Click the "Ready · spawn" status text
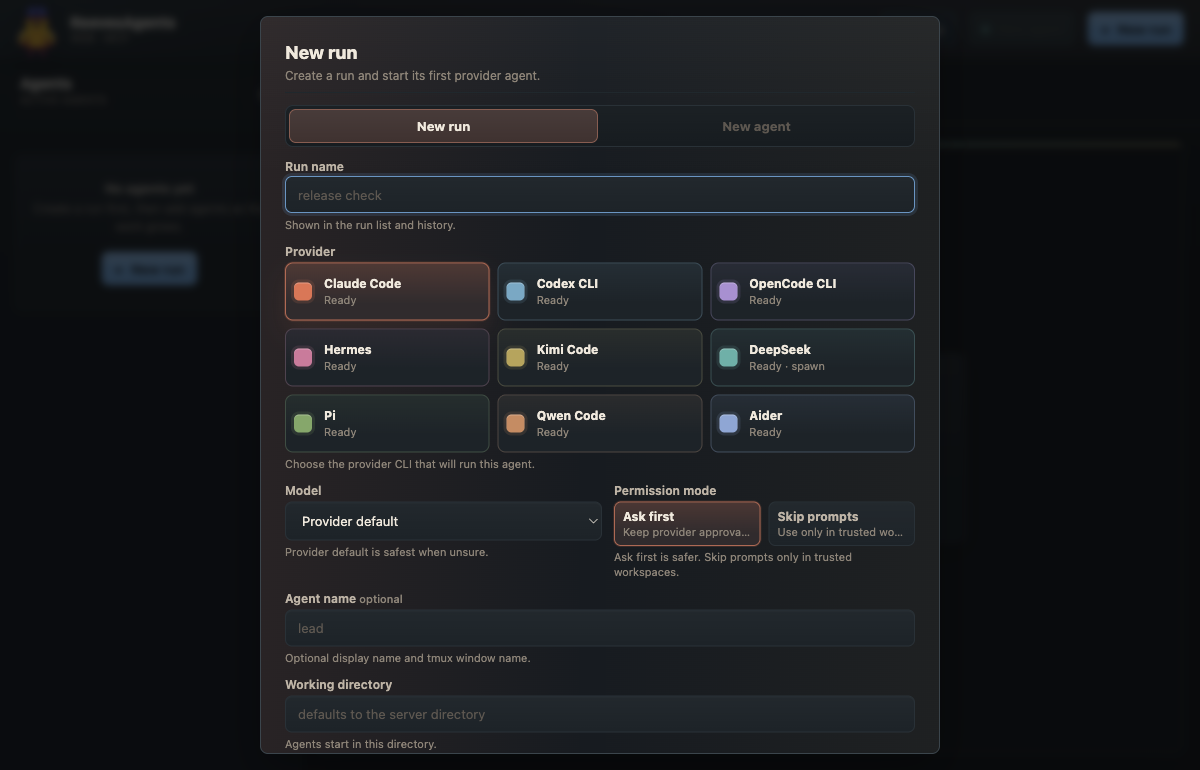The width and height of the screenshot is (1200, 770). (787, 366)
